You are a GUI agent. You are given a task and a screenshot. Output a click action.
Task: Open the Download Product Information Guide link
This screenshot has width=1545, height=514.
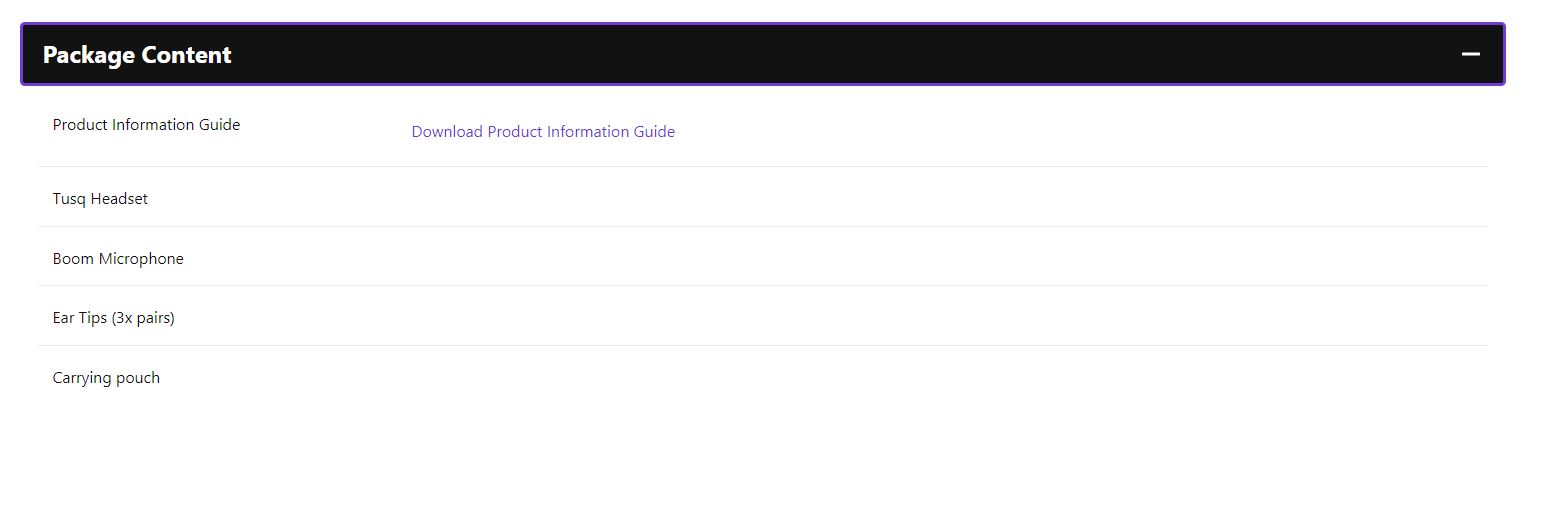[x=543, y=131]
